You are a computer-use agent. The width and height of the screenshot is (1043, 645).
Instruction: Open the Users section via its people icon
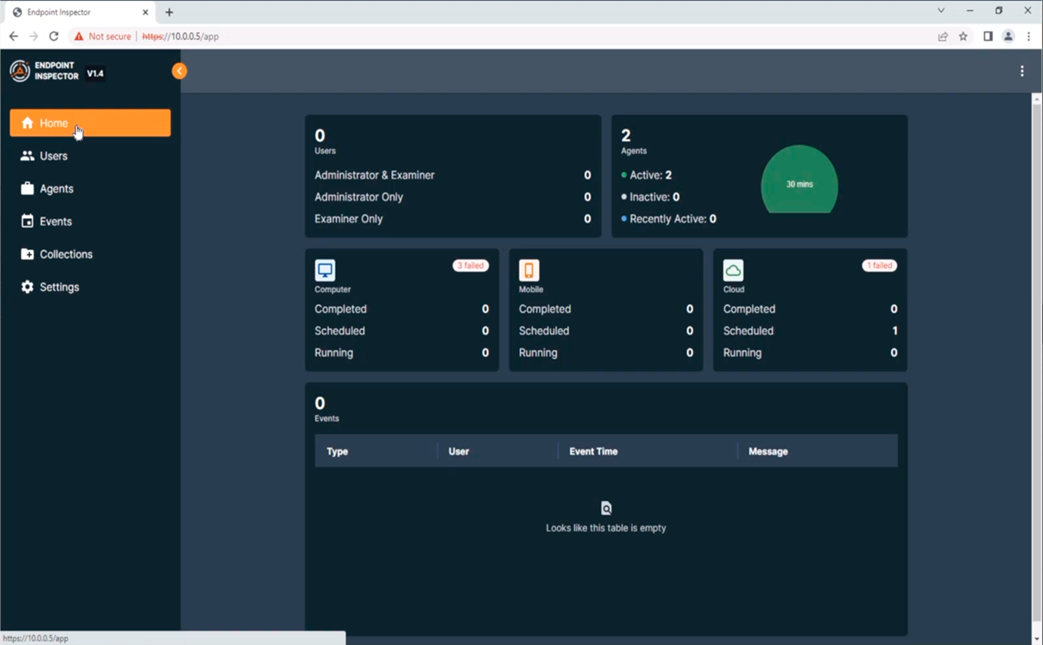click(x=27, y=156)
